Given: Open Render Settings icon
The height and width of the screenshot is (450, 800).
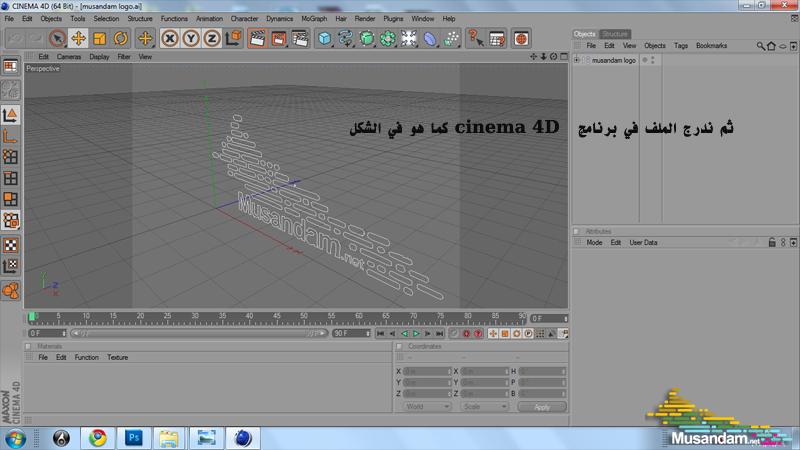Looking at the screenshot, I should 300,38.
